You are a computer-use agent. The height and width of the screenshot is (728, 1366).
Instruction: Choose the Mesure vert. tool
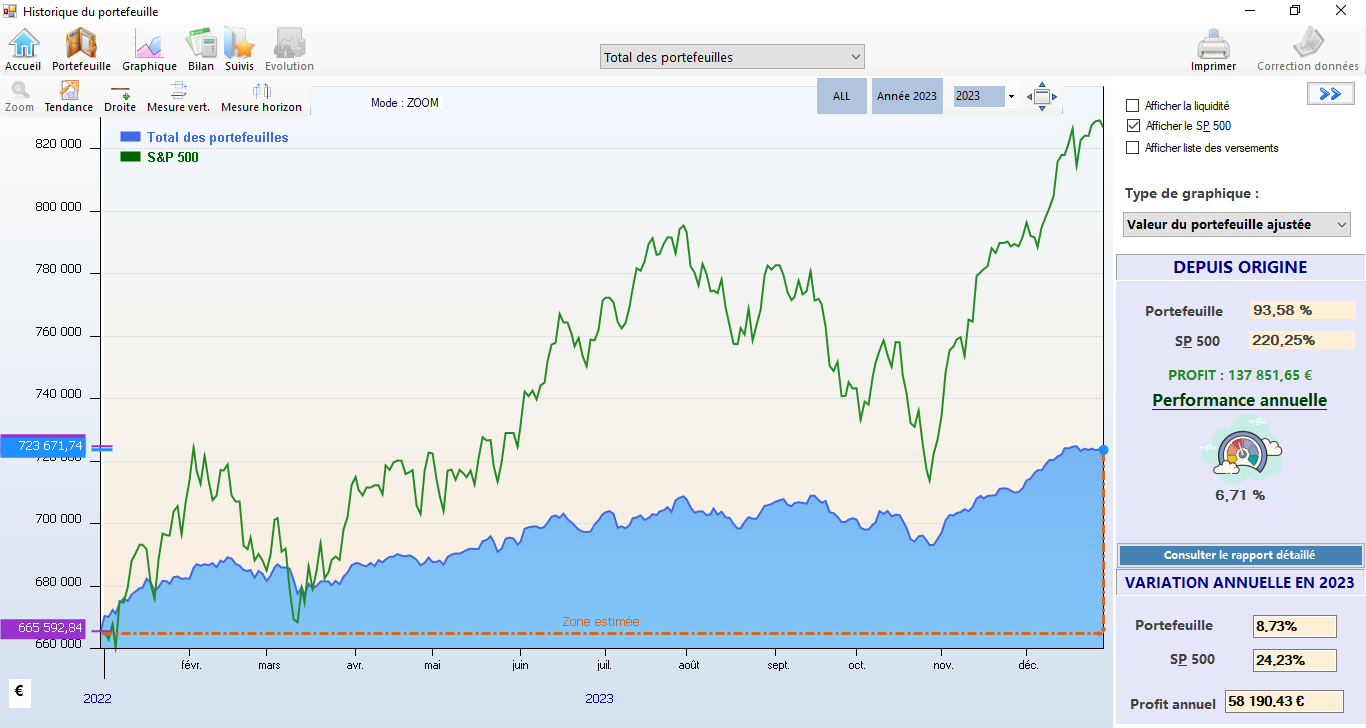(178, 97)
